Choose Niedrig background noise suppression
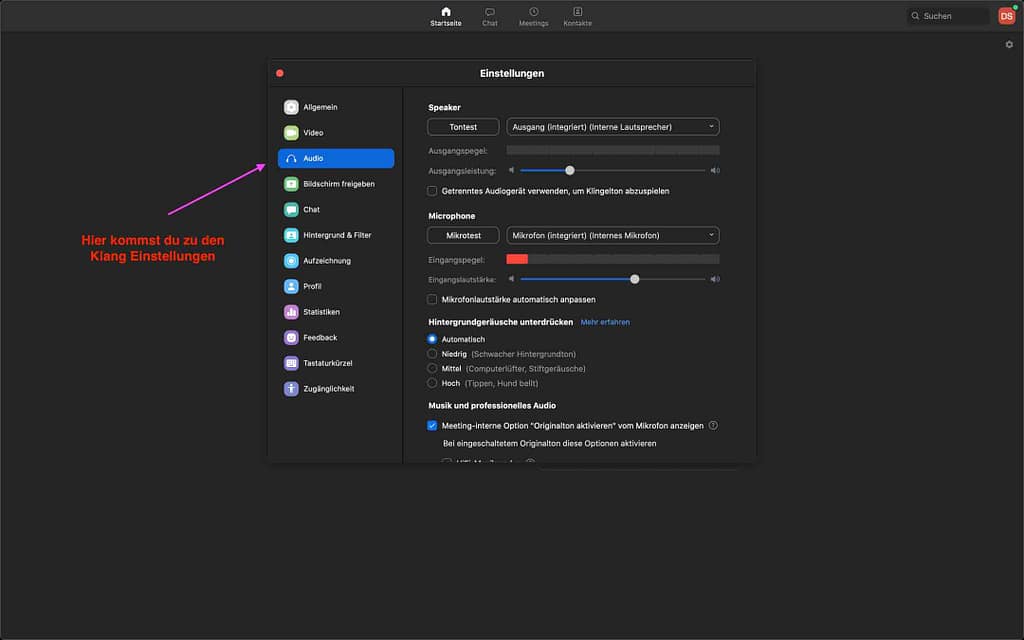Image resolution: width=1024 pixels, height=640 pixels. (x=432, y=354)
